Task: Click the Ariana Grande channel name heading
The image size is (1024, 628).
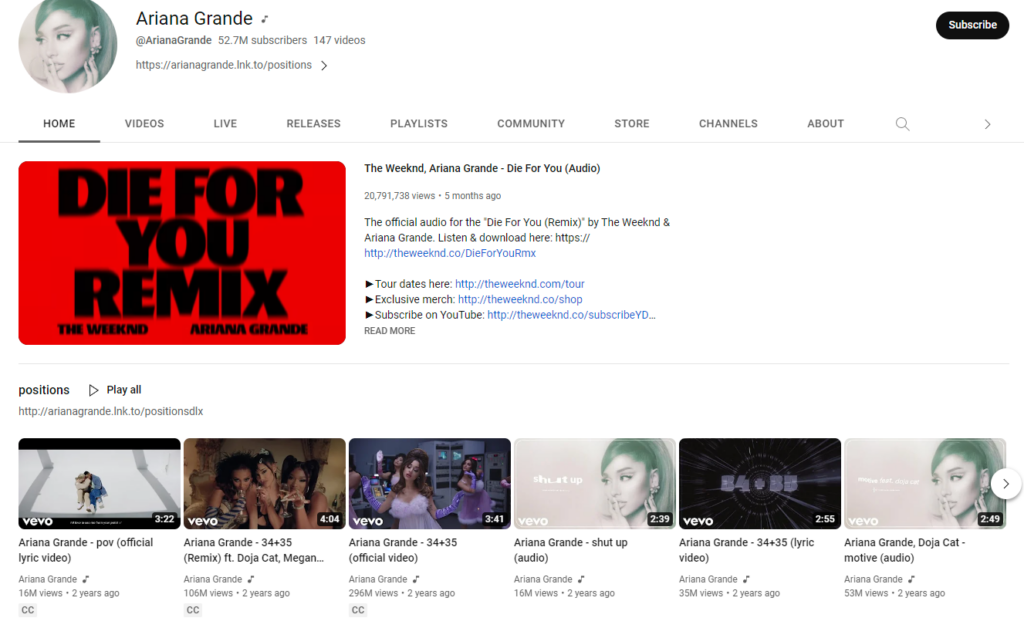Action: tap(195, 18)
